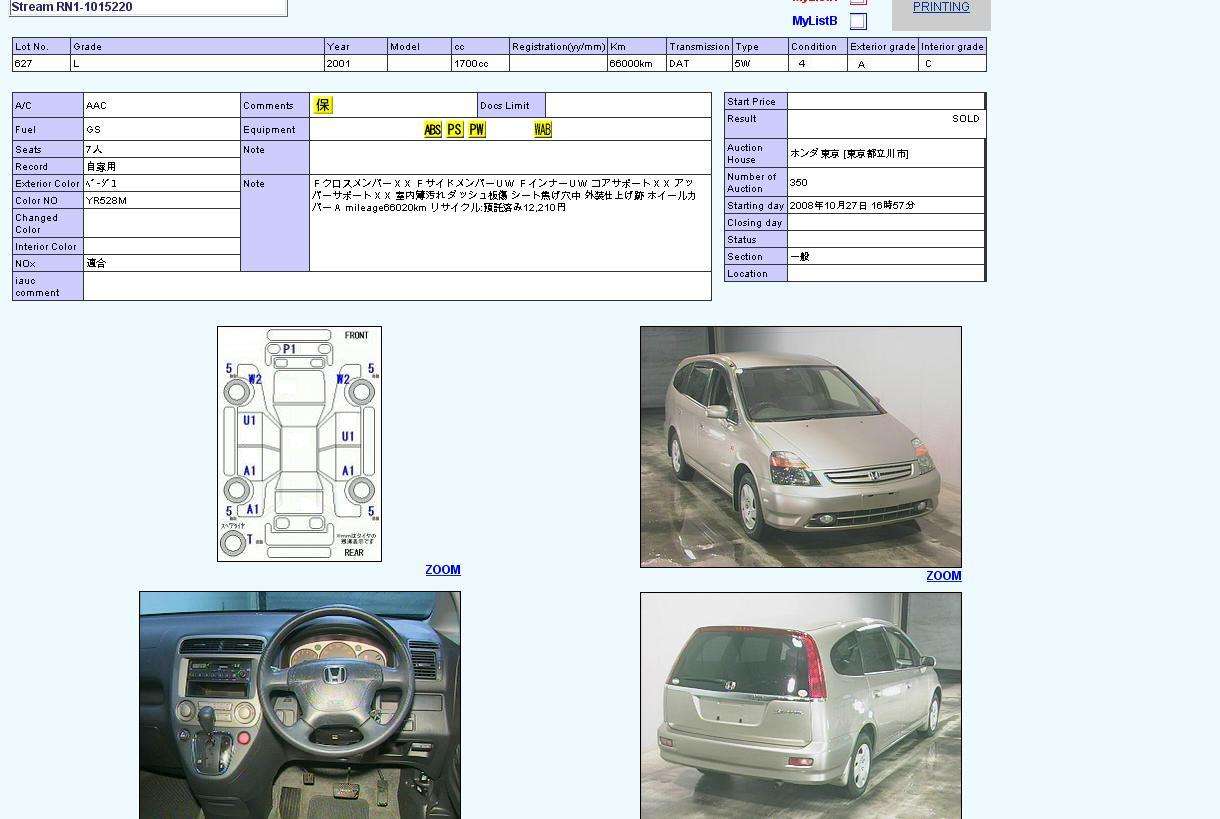This screenshot has width=1220, height=819.
Task: Click the PW power windows icon
Action: (477, 130)
